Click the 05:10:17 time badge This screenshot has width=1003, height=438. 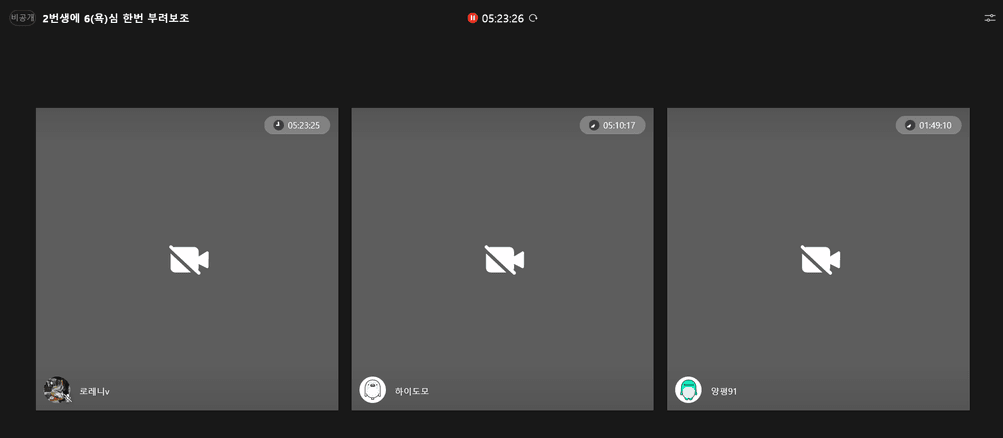pos(612,125)
